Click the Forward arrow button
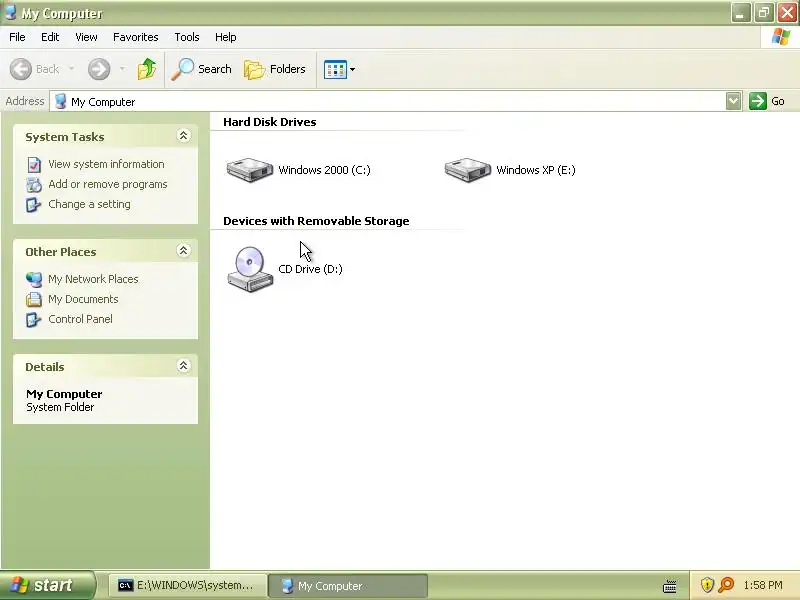The height and width of the screenshot is (600, 800). pos(99,69)
